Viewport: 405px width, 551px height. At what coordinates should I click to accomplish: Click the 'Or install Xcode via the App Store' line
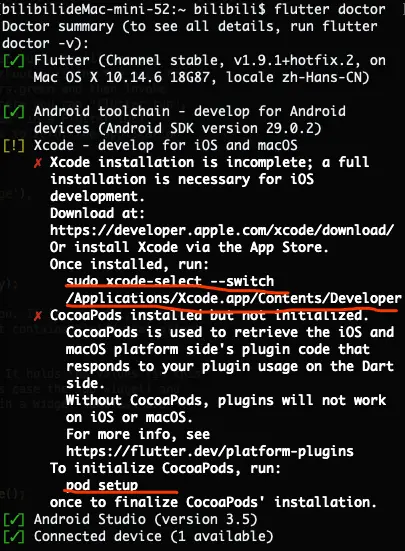[x=189, y=247]
